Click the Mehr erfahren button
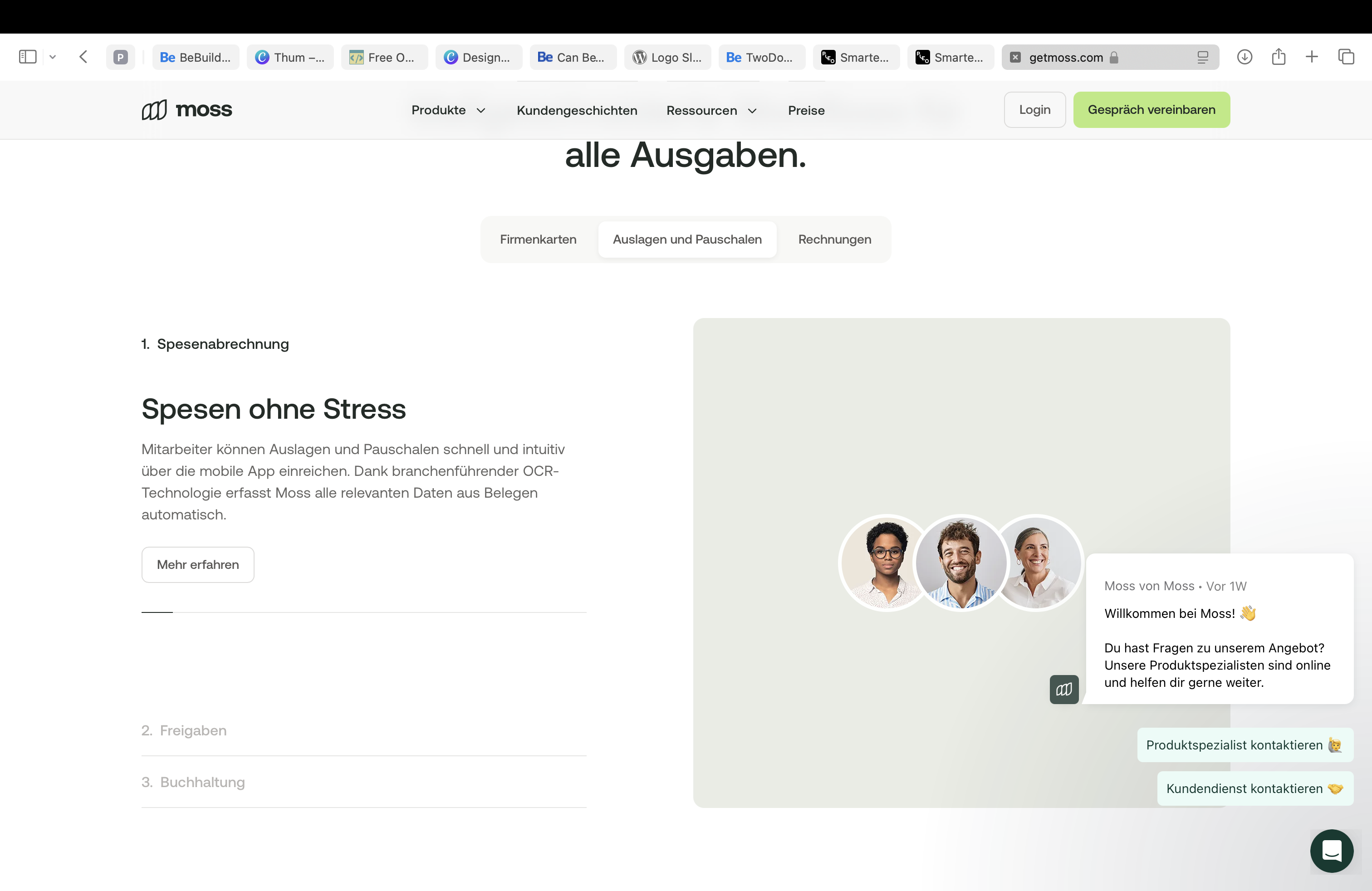 click(198, 565)
